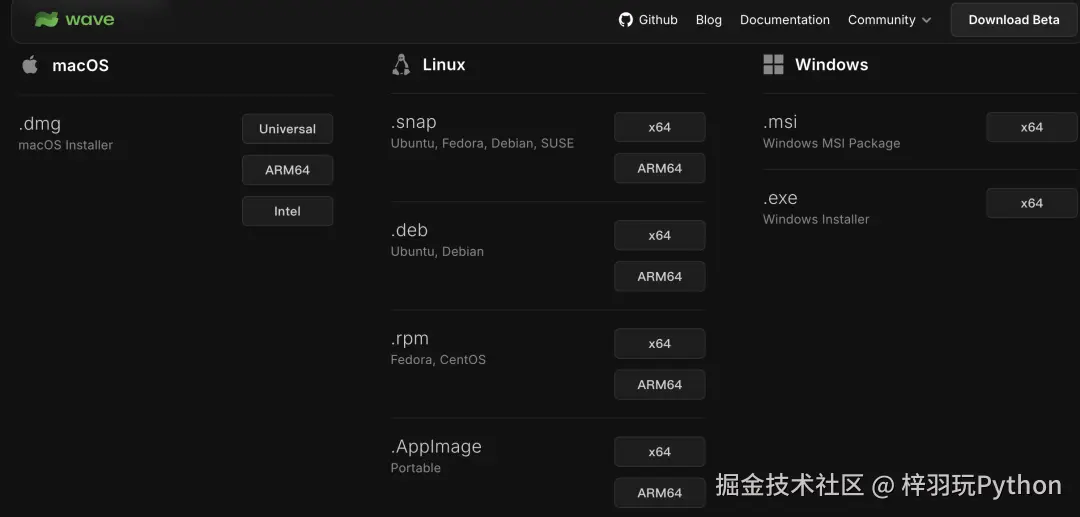Click the Fedora, CentOS description
Viewport: 1080px width, 517px height.
[x=438, y=359]
